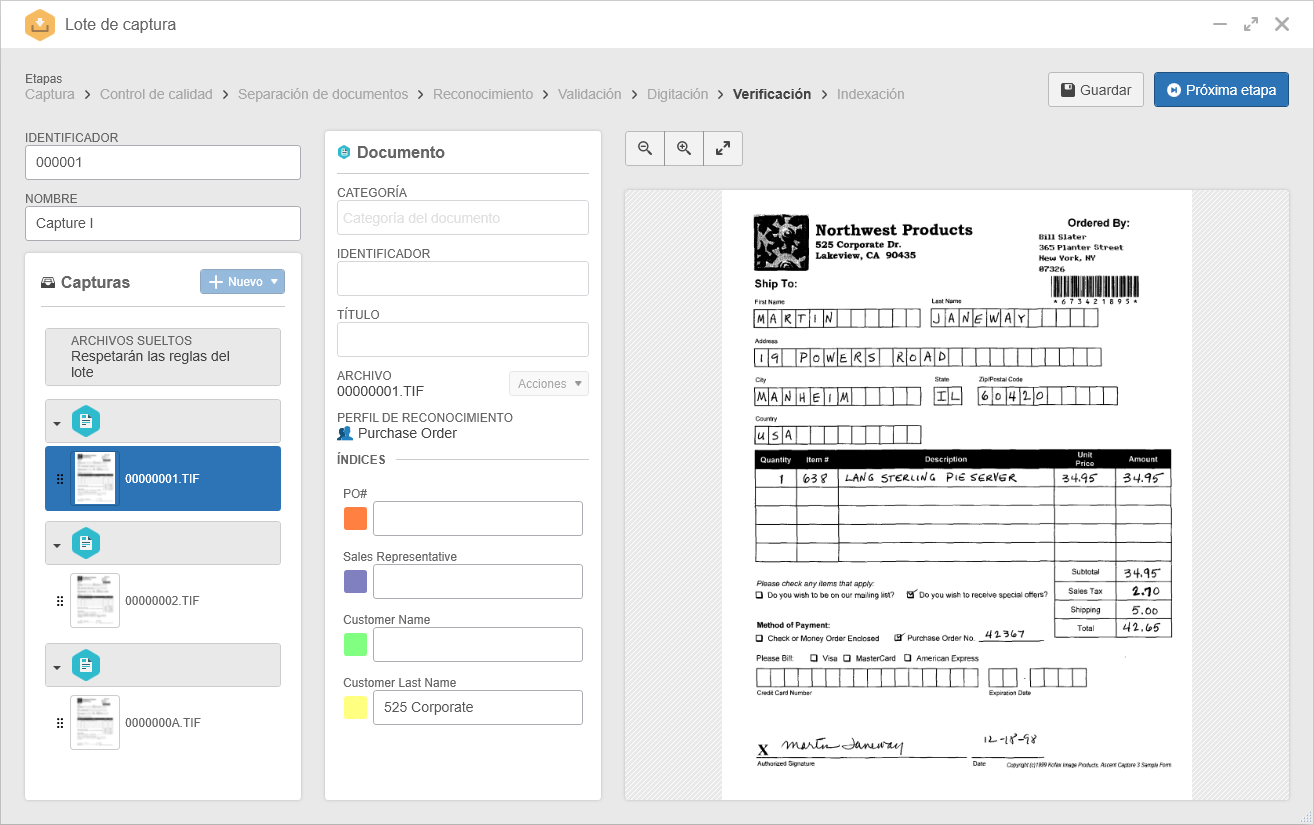Click the Lote de captura app icon

pyautogui.click(x=40, y=24)
